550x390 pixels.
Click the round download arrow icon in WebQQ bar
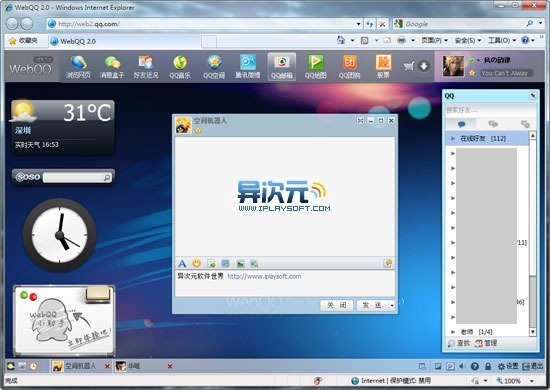tap(424, 66)
